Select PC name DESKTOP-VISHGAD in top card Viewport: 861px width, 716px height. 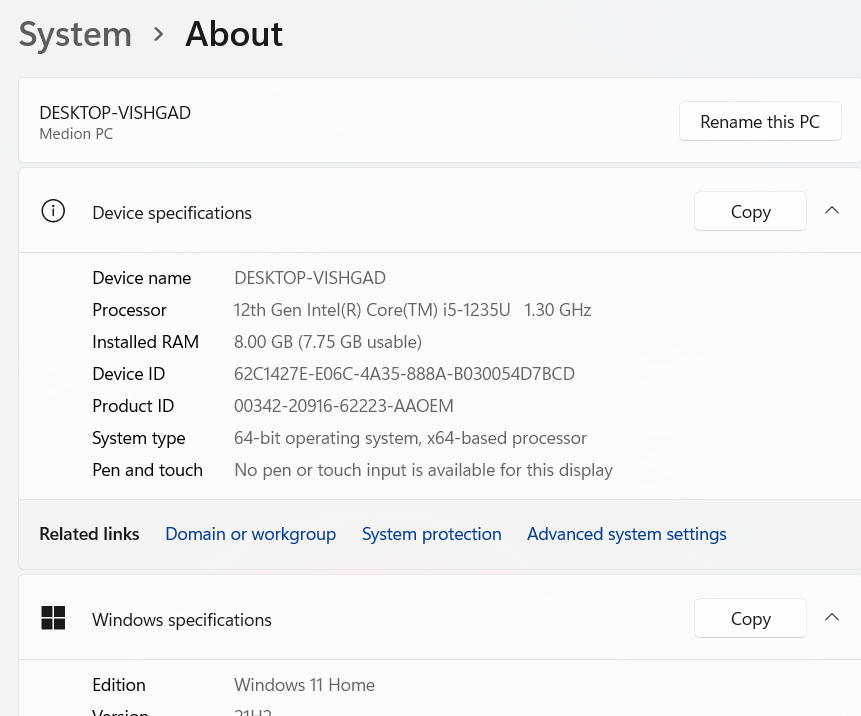click(115, 113)
